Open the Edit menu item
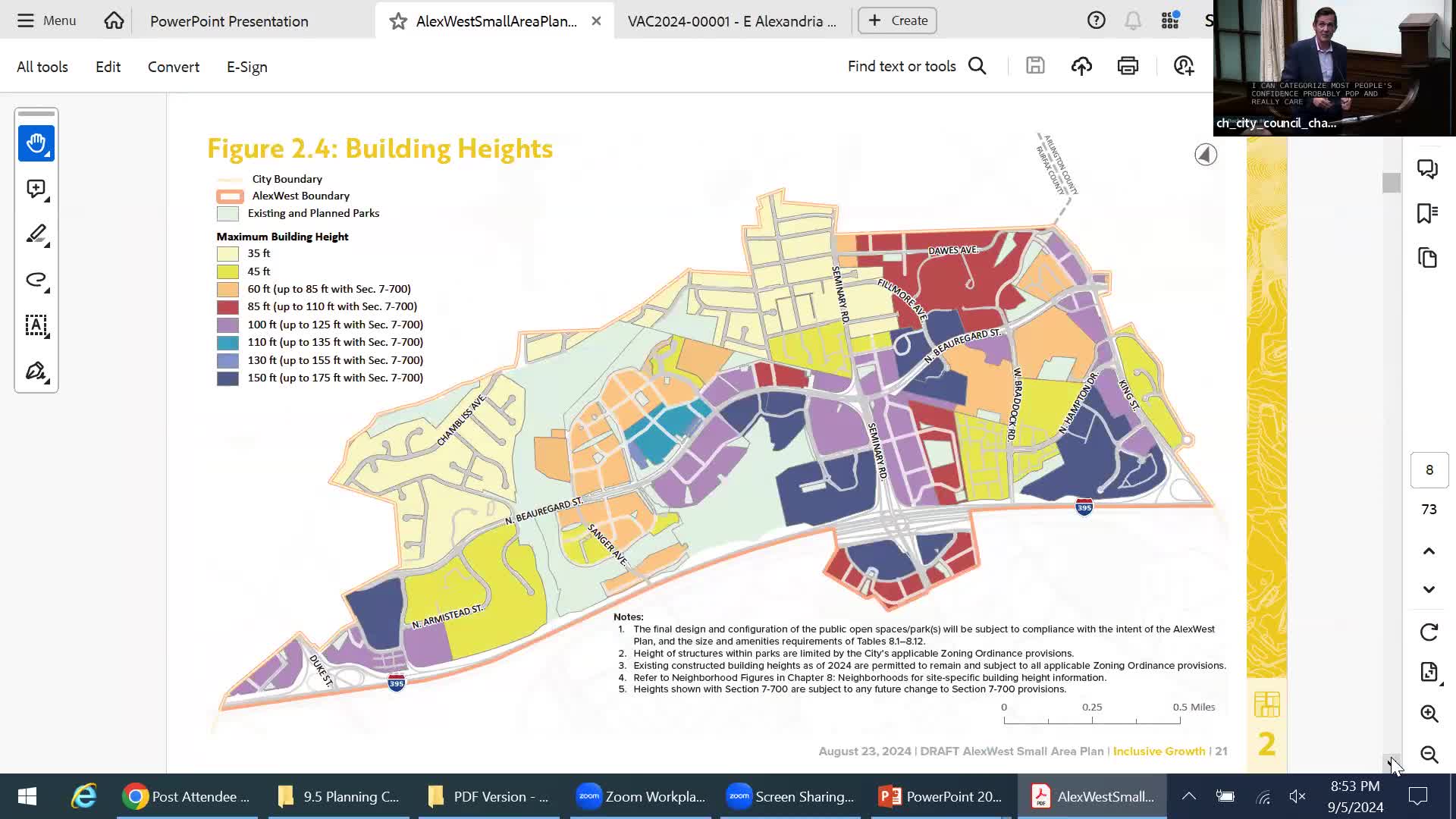Image resolution: width=1456 pixels, height=819 pixels. [x=108, y=67]
